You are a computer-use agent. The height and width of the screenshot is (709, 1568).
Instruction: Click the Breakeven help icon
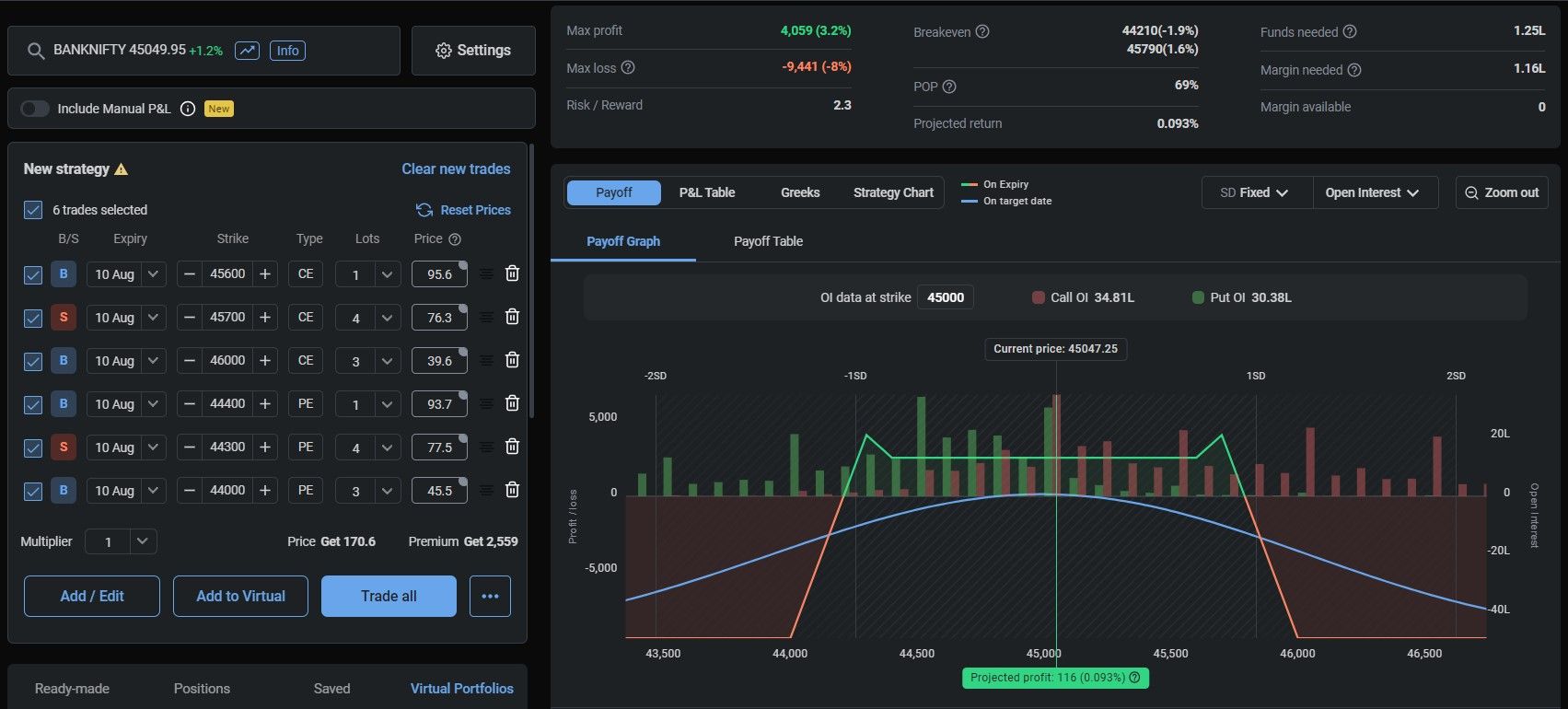point(982,32)
